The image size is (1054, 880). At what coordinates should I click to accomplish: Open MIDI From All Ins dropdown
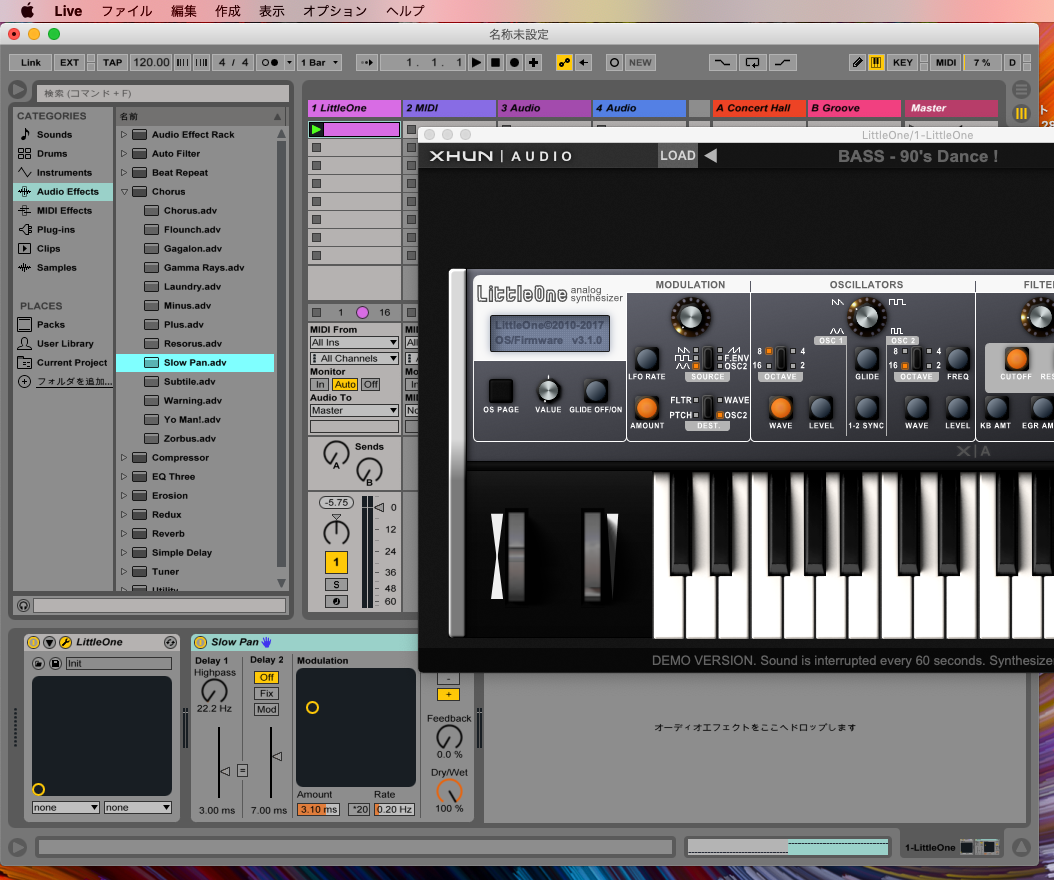[354, 342]
